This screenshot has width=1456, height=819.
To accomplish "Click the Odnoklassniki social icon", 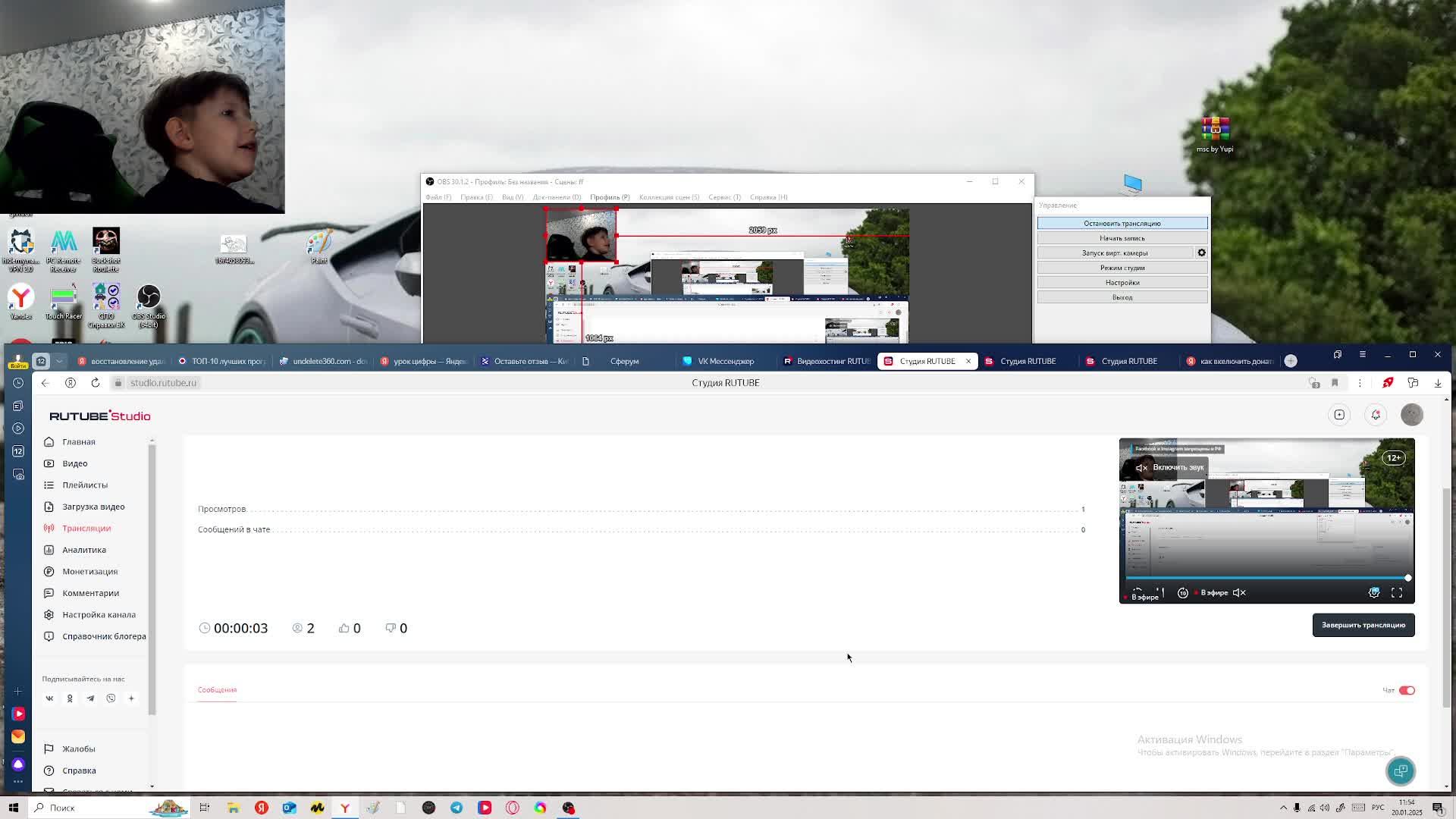I will pyautogui.click(x=70, y=698).
